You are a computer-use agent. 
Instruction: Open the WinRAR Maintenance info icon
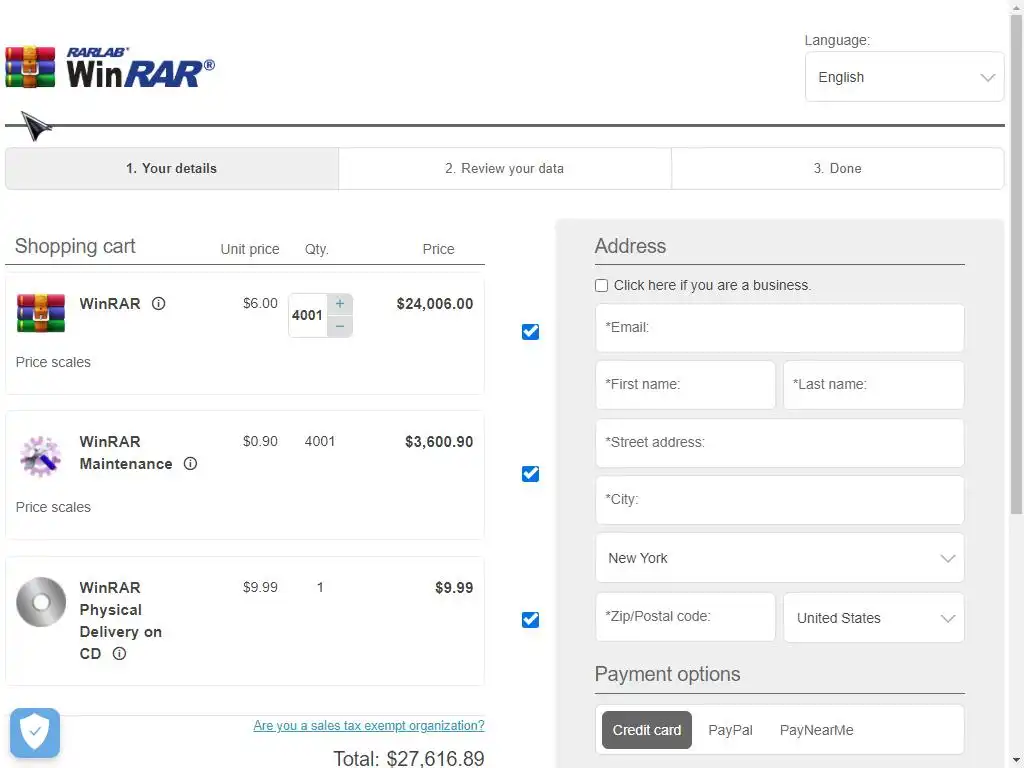[x=190, y=464]
